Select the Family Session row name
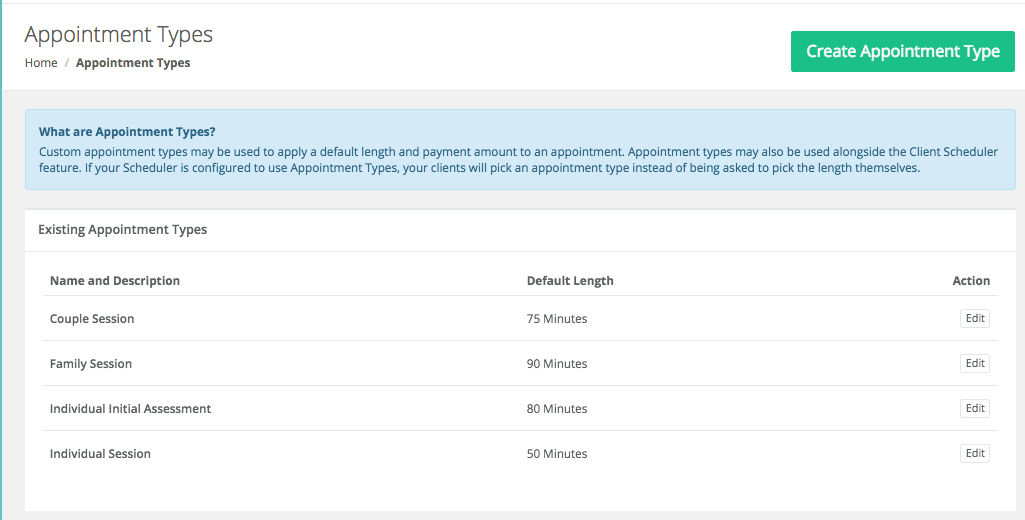Viewport: 1025px width, 520px height. [91, 364]
